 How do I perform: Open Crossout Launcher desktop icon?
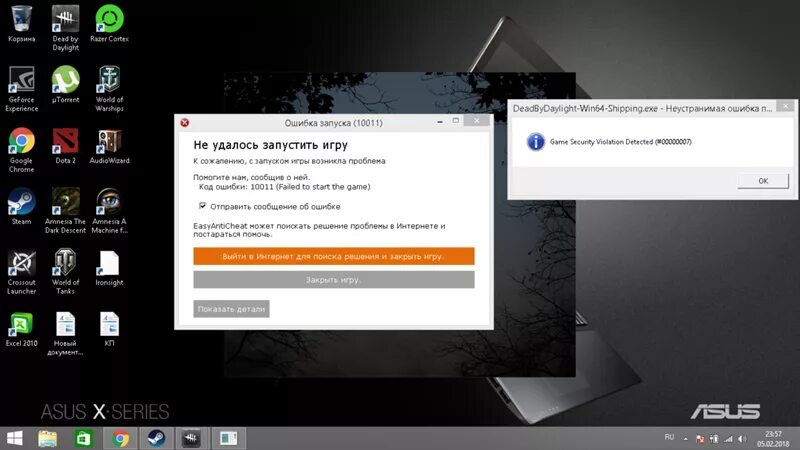coord(21,271)
